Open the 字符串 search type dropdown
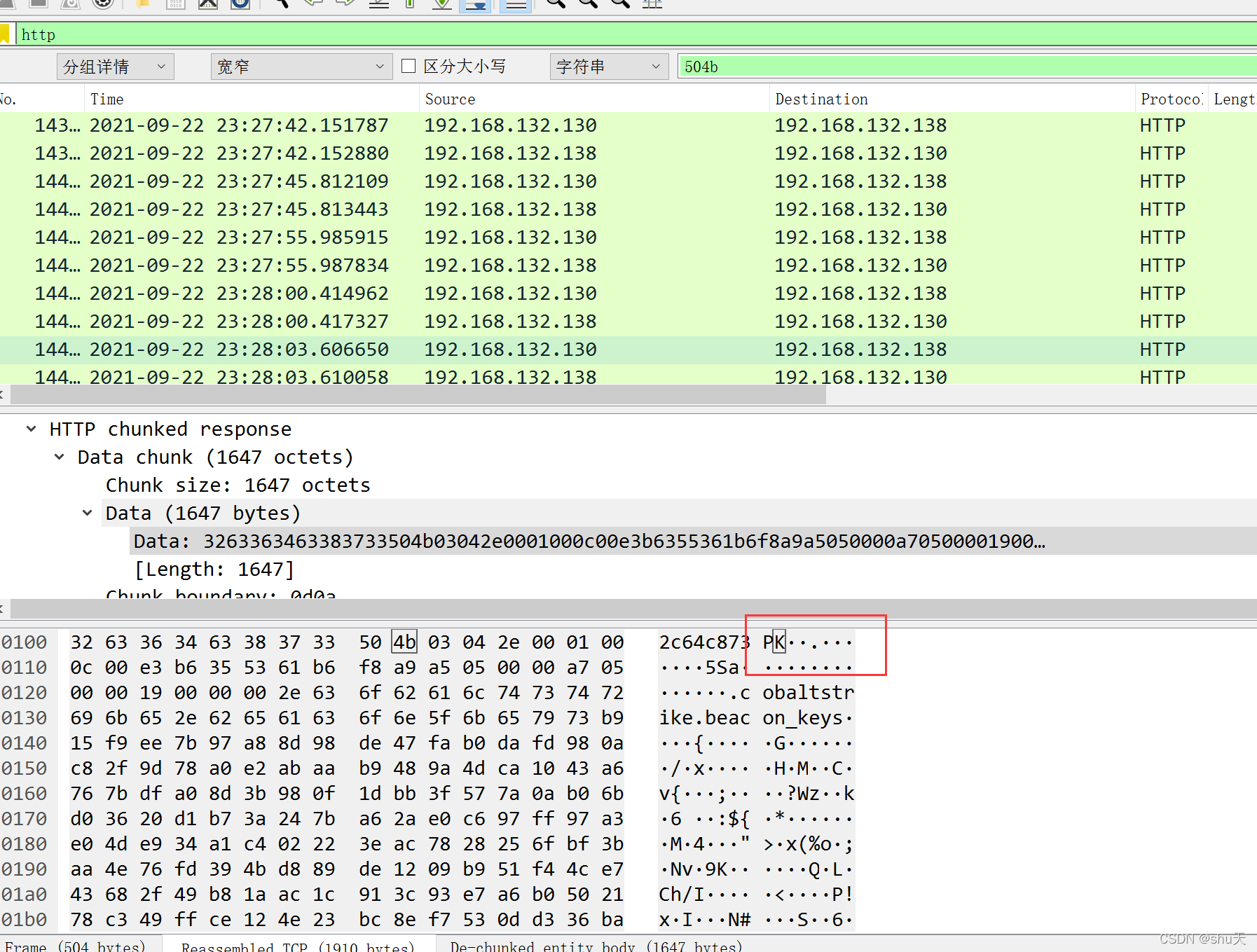Viewport: 1257px width, 952px height. tap(608, 67)
